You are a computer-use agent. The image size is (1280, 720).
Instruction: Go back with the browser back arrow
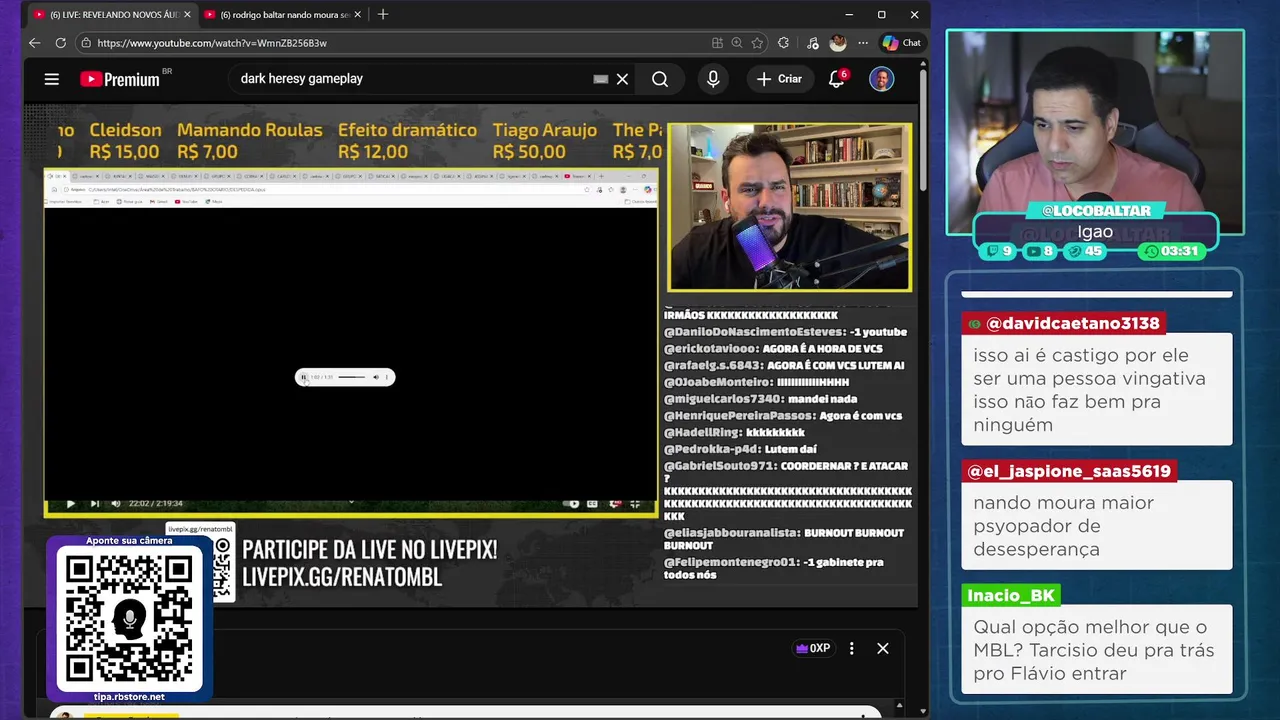(x=34, y=43)
